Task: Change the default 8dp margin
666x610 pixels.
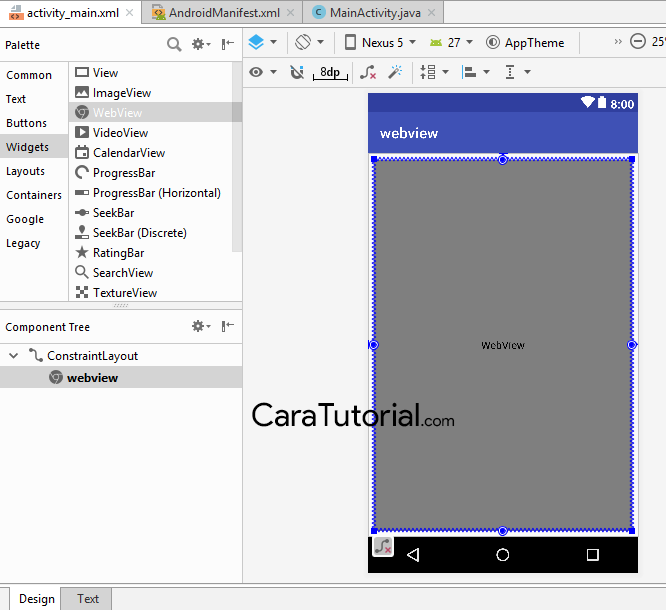Action: coord(330,72)
